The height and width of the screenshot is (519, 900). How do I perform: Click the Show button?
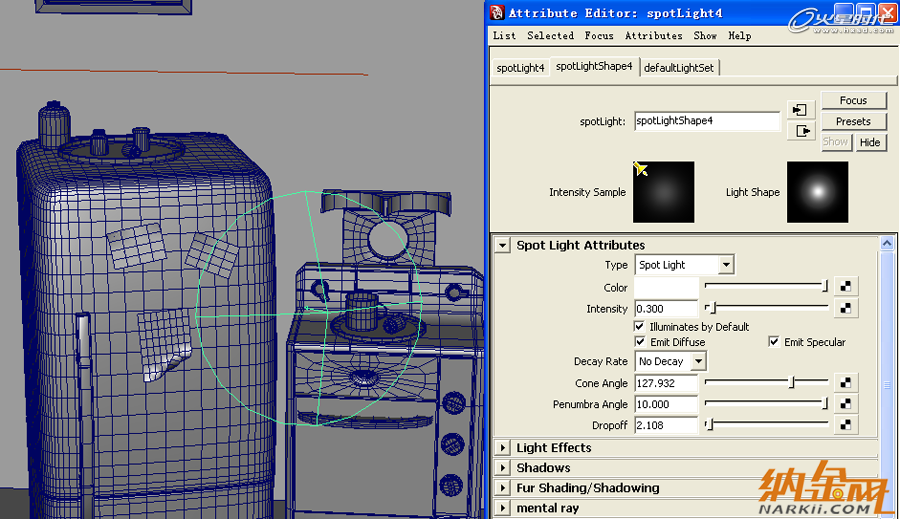pos(835,142)
